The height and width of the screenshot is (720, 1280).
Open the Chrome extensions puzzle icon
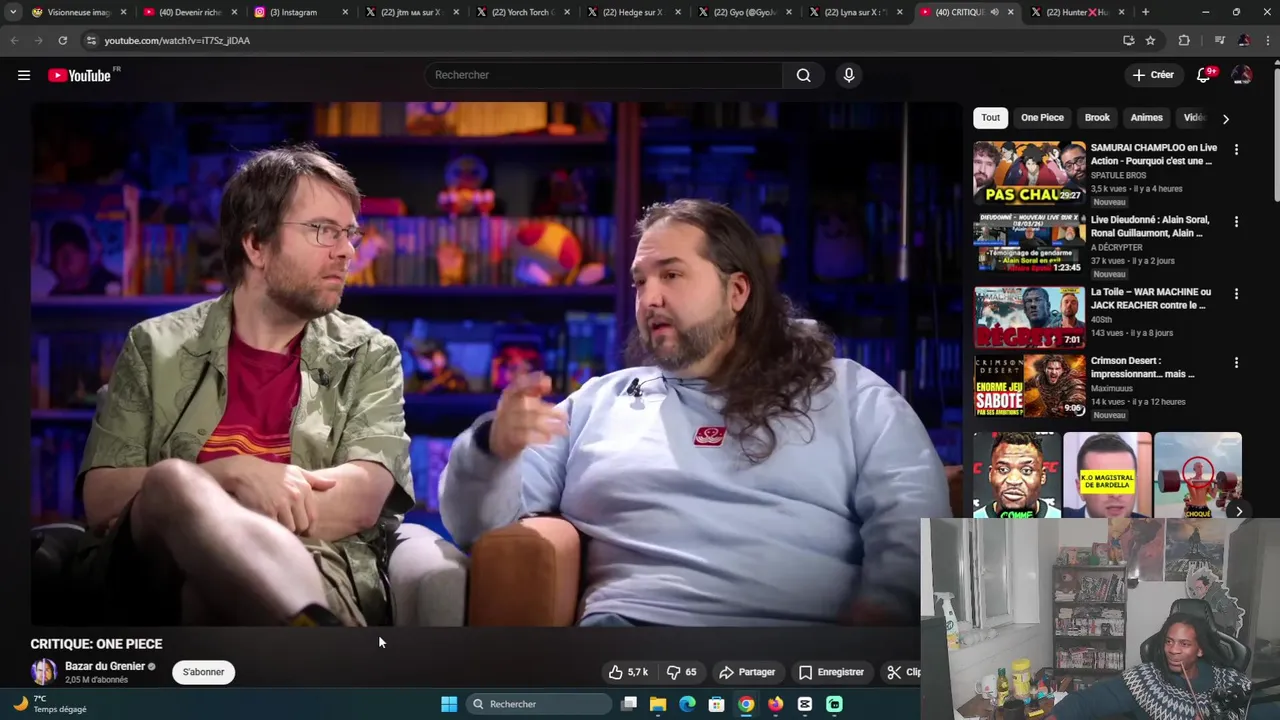point(1184,40)
